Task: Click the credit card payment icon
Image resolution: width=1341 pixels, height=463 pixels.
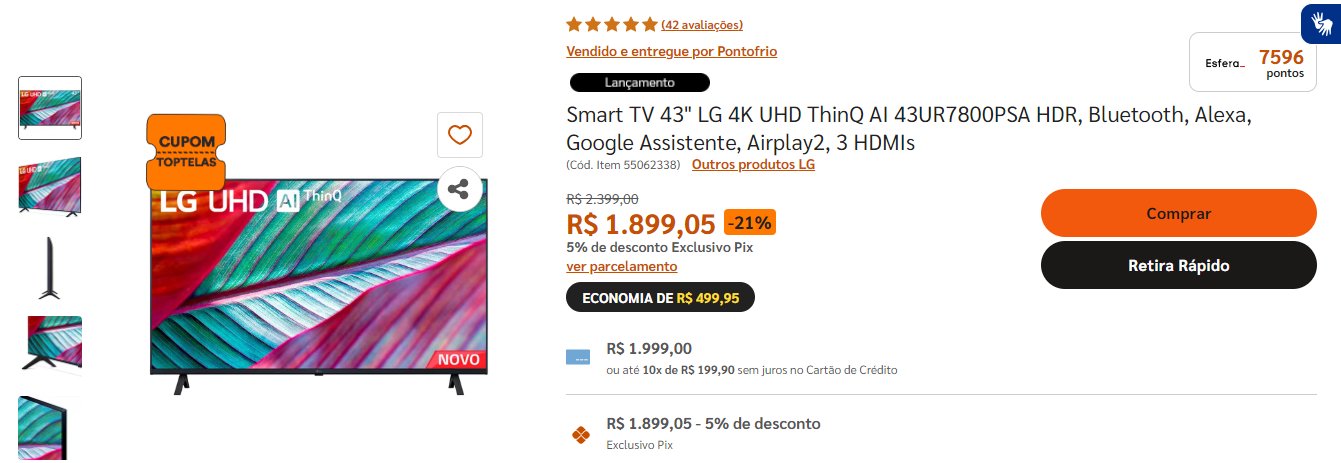Action: [x=577, y=357]
